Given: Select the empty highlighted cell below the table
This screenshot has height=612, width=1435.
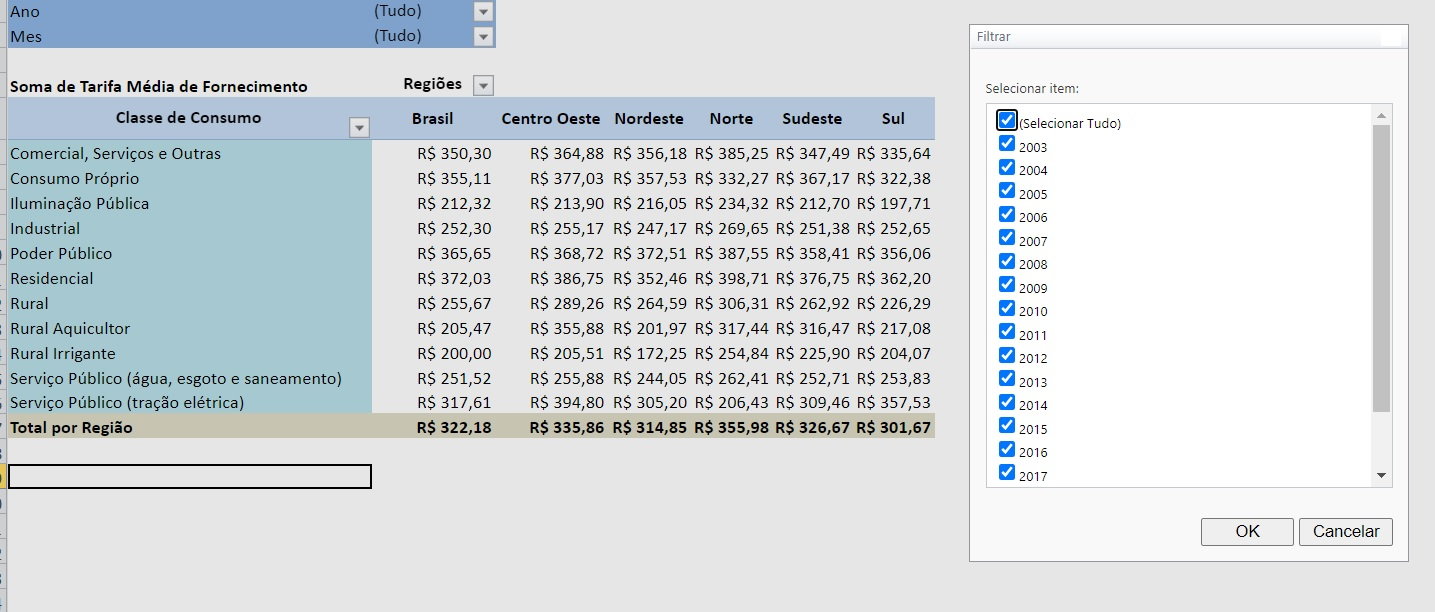Looking at the screenshot, I should pos(190,477).
